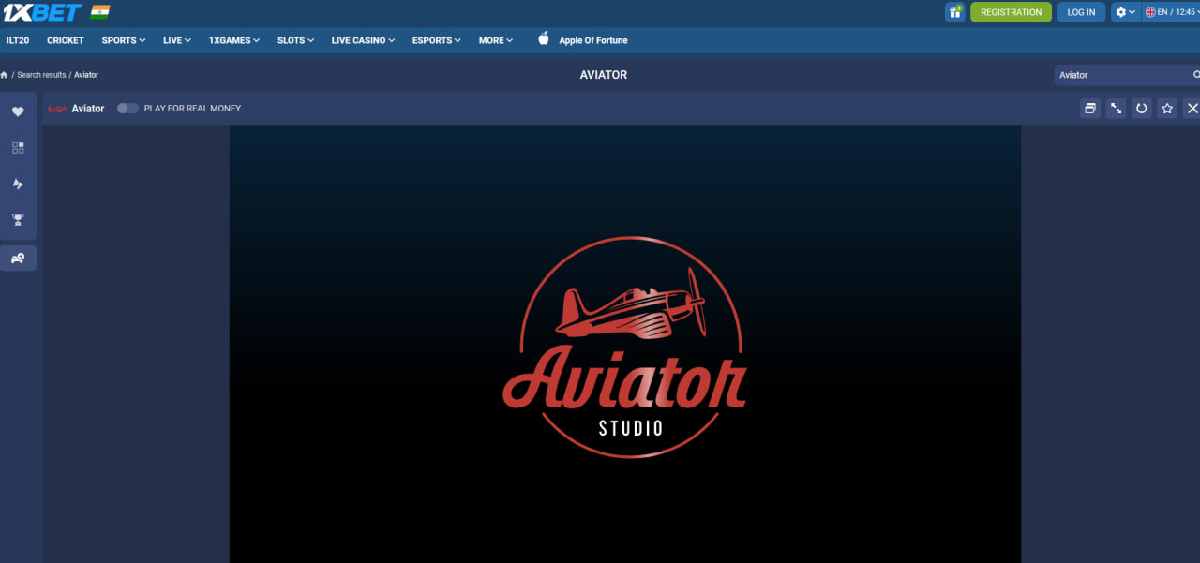Expand the Sports menu dropdown
1200x563 pixels.
[x=123, y=40]
